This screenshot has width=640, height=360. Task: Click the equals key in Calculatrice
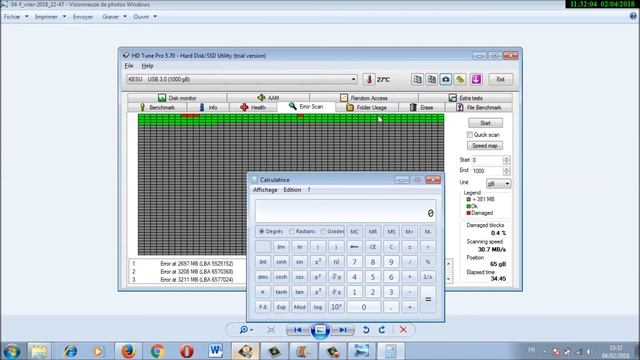428,299
